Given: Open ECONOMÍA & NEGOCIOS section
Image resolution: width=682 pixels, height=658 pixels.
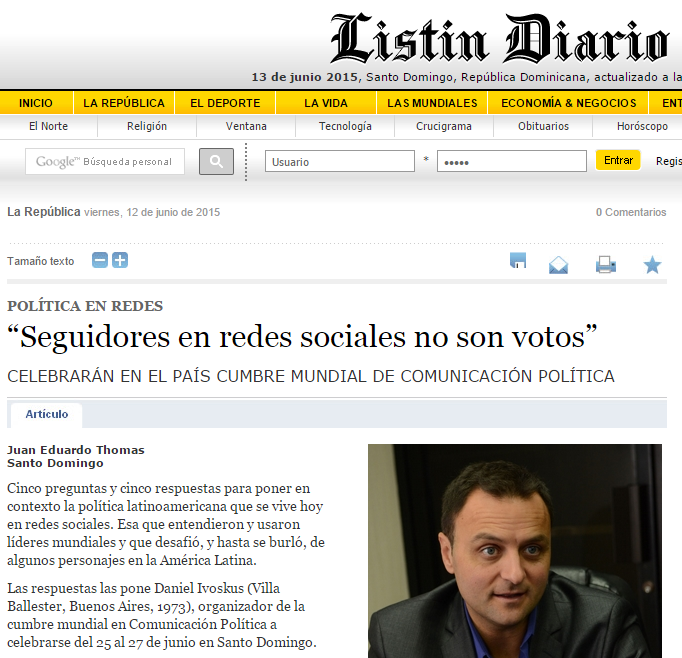Looking at the screenshot, I should click(x=568, y=103).
